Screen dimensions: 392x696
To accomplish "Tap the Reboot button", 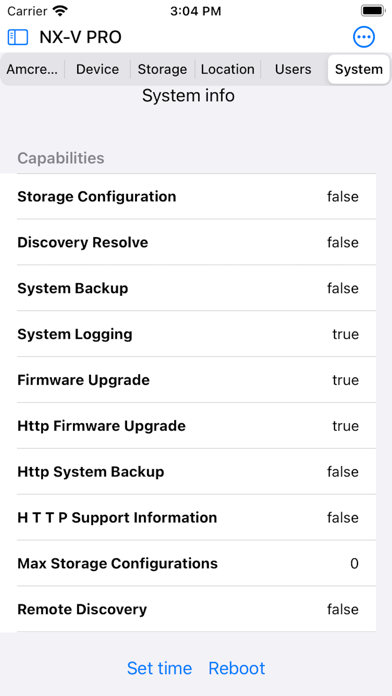I will [237, 668].
